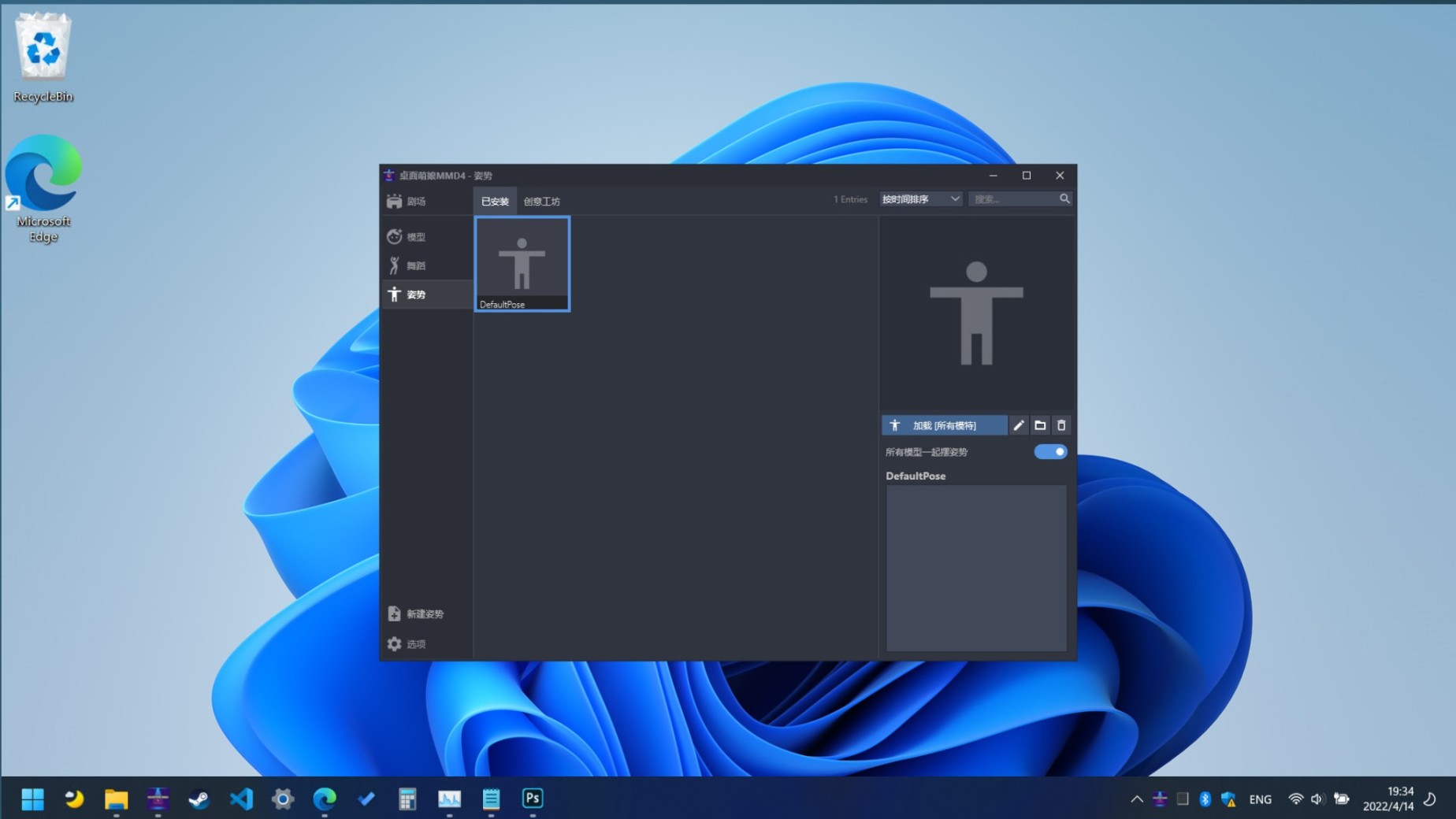The height and width of the screenshot is (819, 1456).
Task: Click 加载 [所有模特] load button
Action: coord(944,425)
